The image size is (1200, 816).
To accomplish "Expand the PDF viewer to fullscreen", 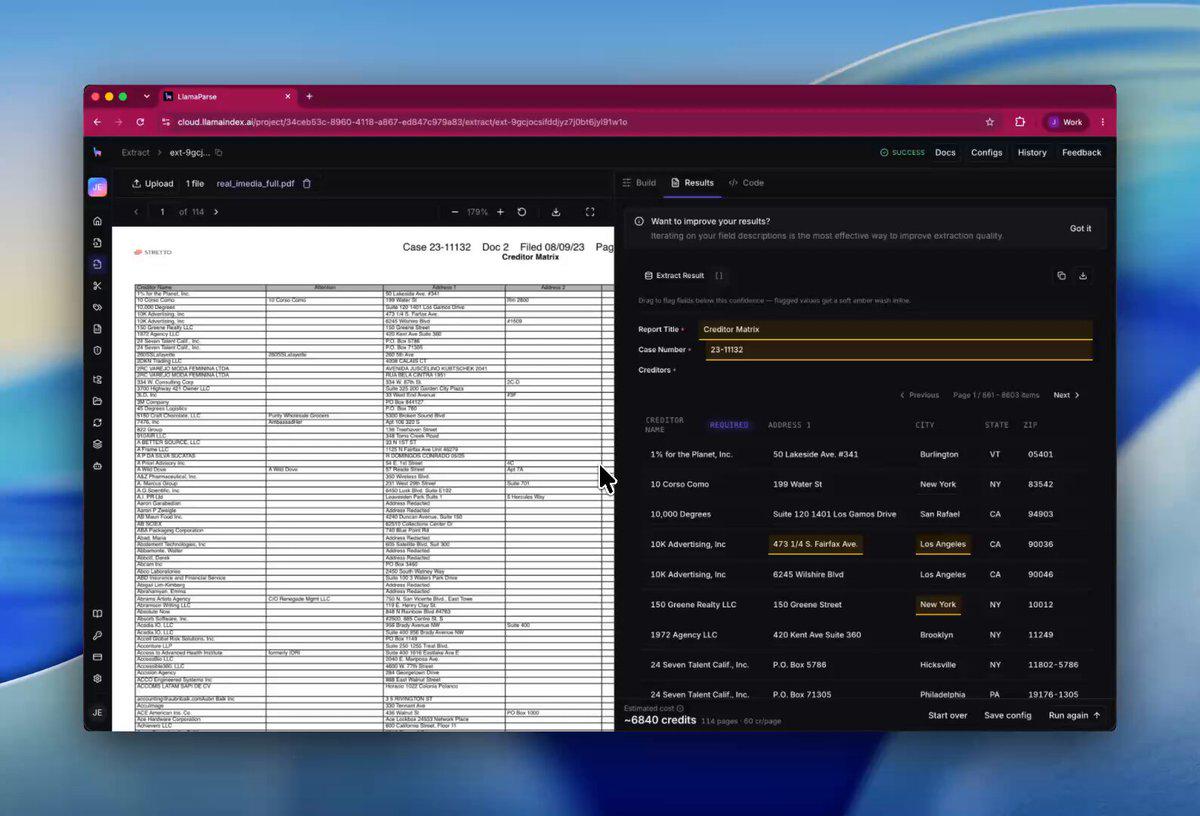I will (x=590, y=212).
